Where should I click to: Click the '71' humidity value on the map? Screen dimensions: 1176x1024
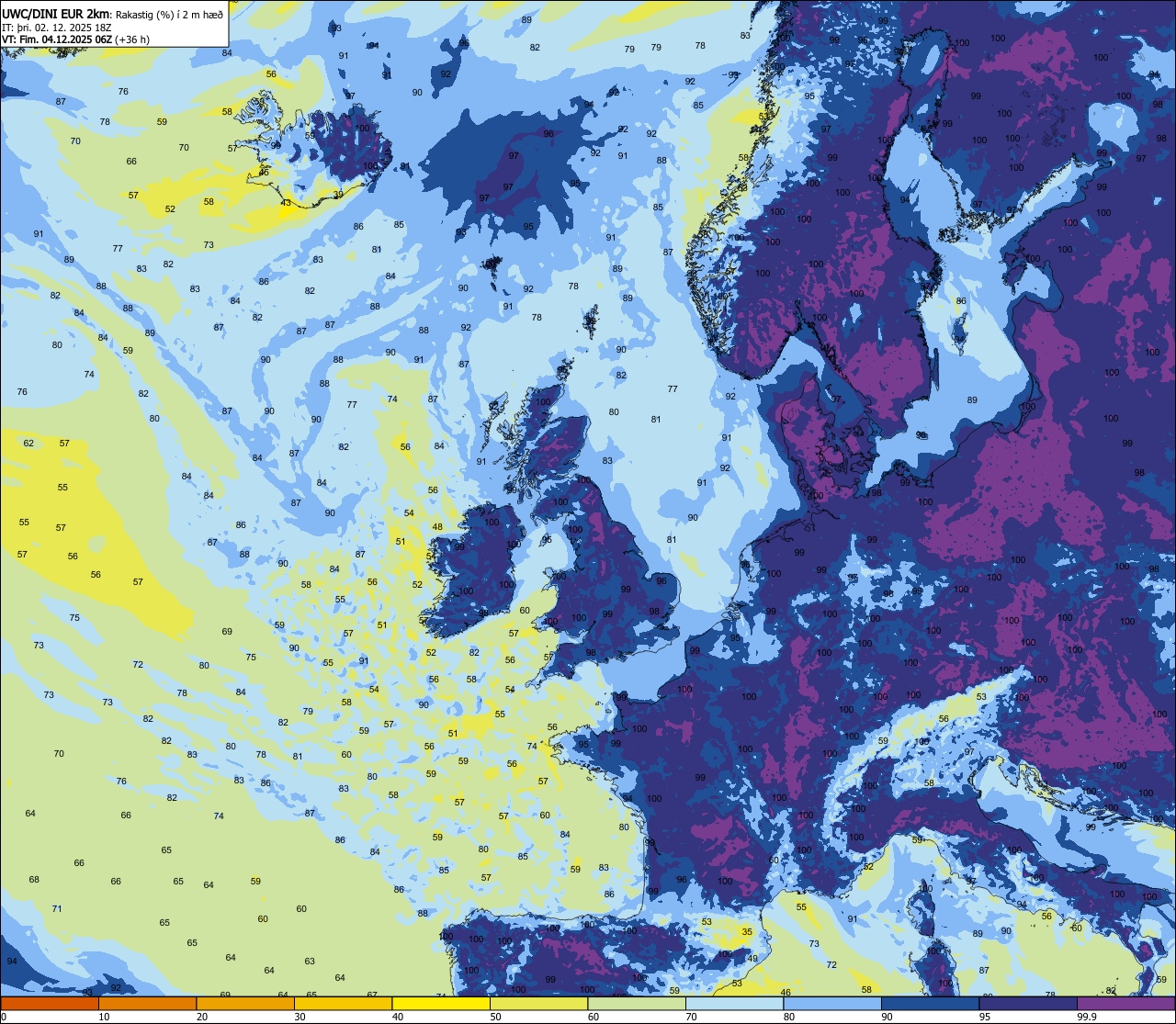(57, 908)
